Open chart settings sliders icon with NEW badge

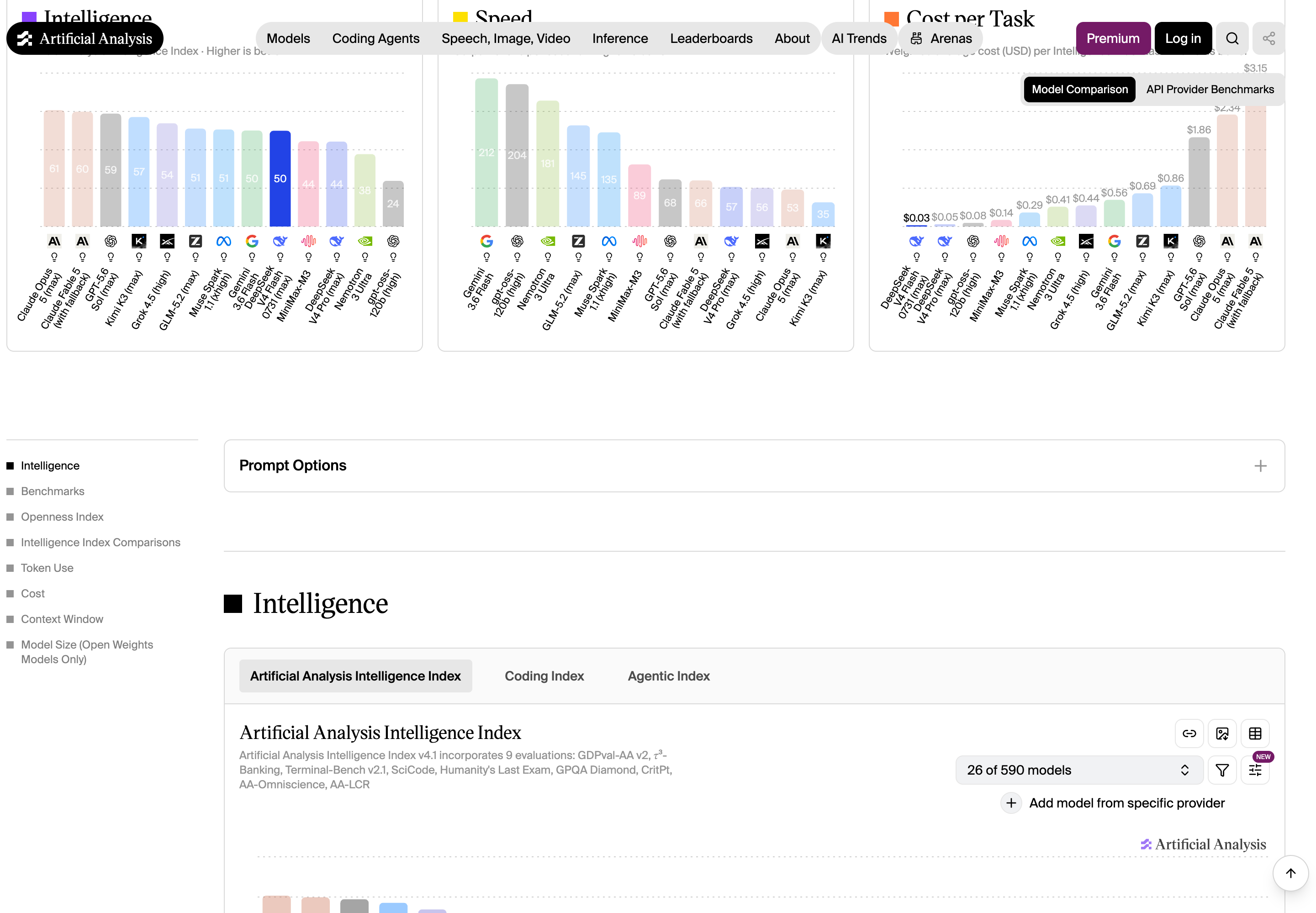click(1255, 770)
